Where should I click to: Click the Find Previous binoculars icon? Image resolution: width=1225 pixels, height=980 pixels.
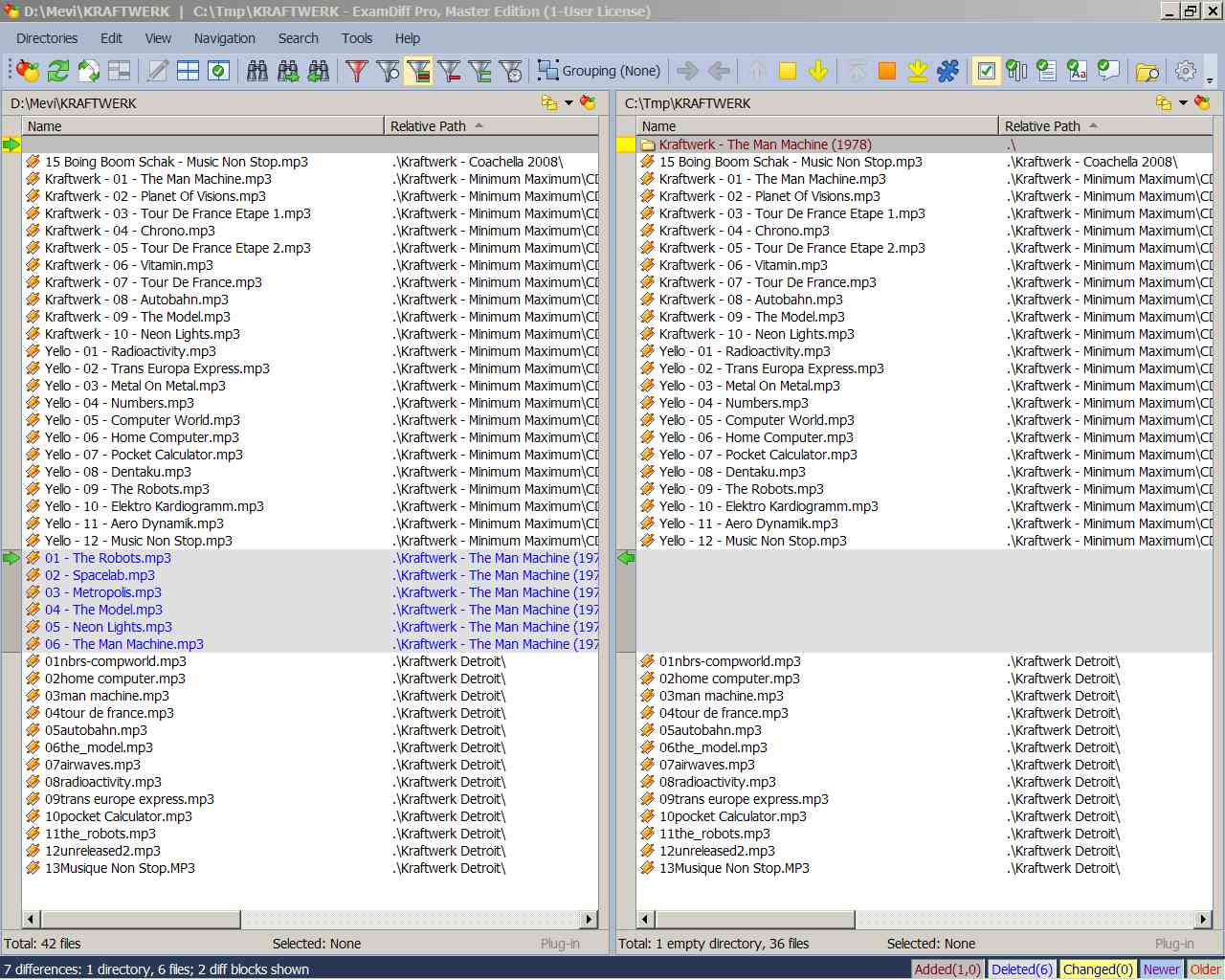click(x=319, y=71)
